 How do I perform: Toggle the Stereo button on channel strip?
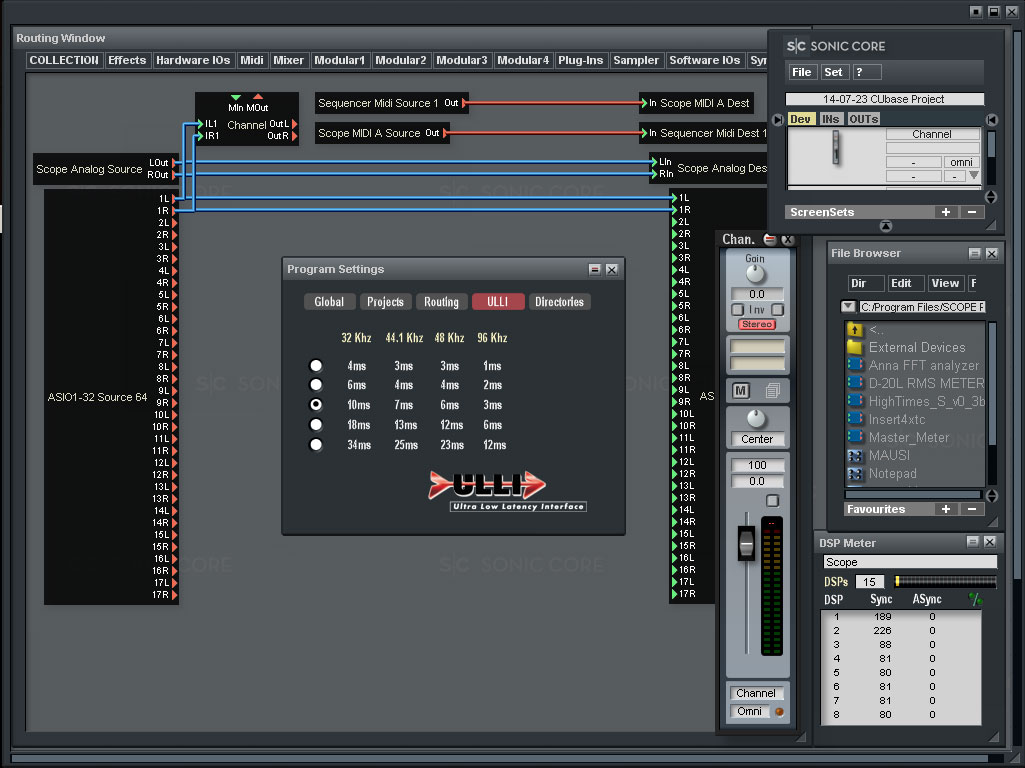pyautogui.click(x=757, y=324)
